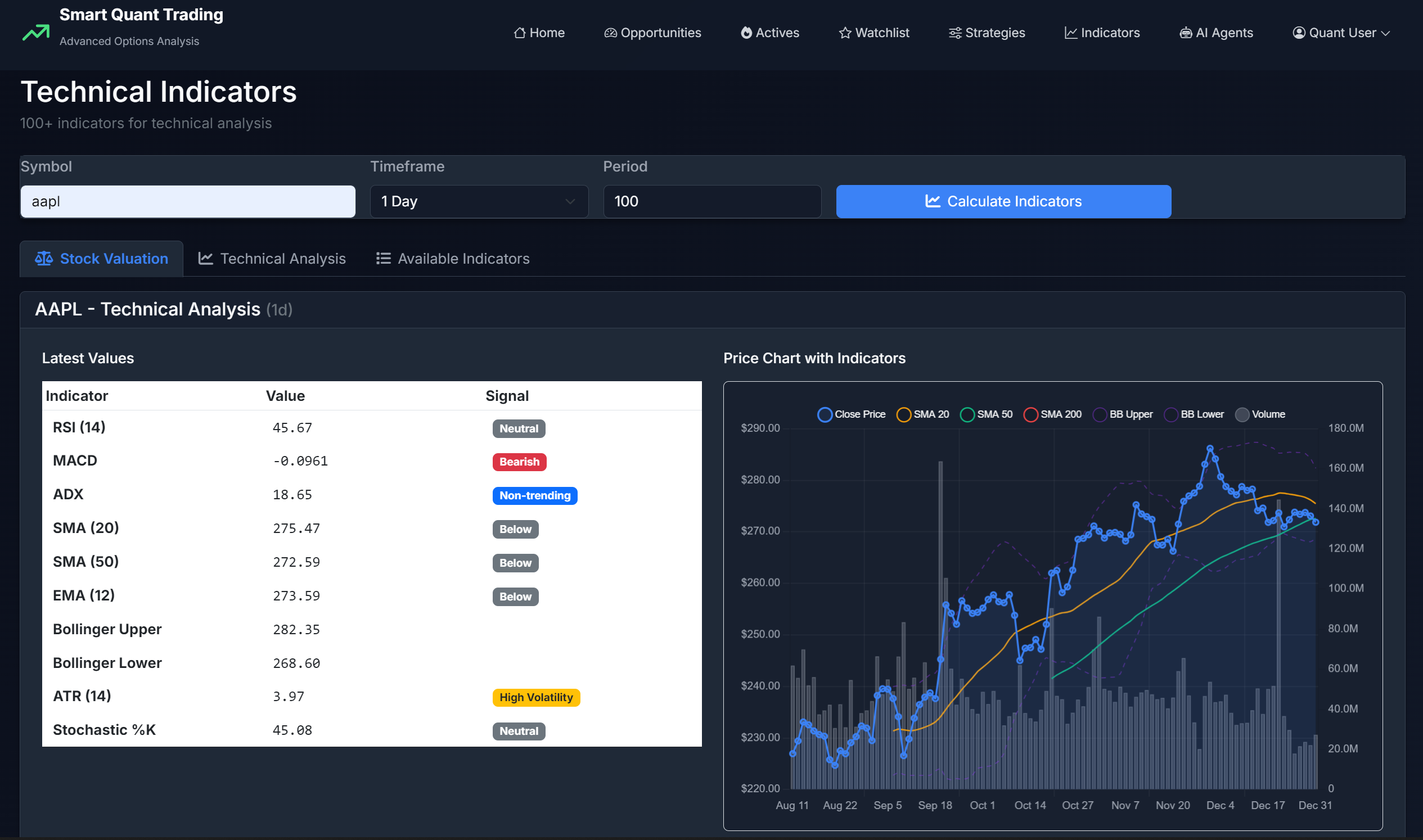Open the Timeframe dropdown
Image resolution: width=1423 pixels, height=840 pixels.
(x=479, y=201)
